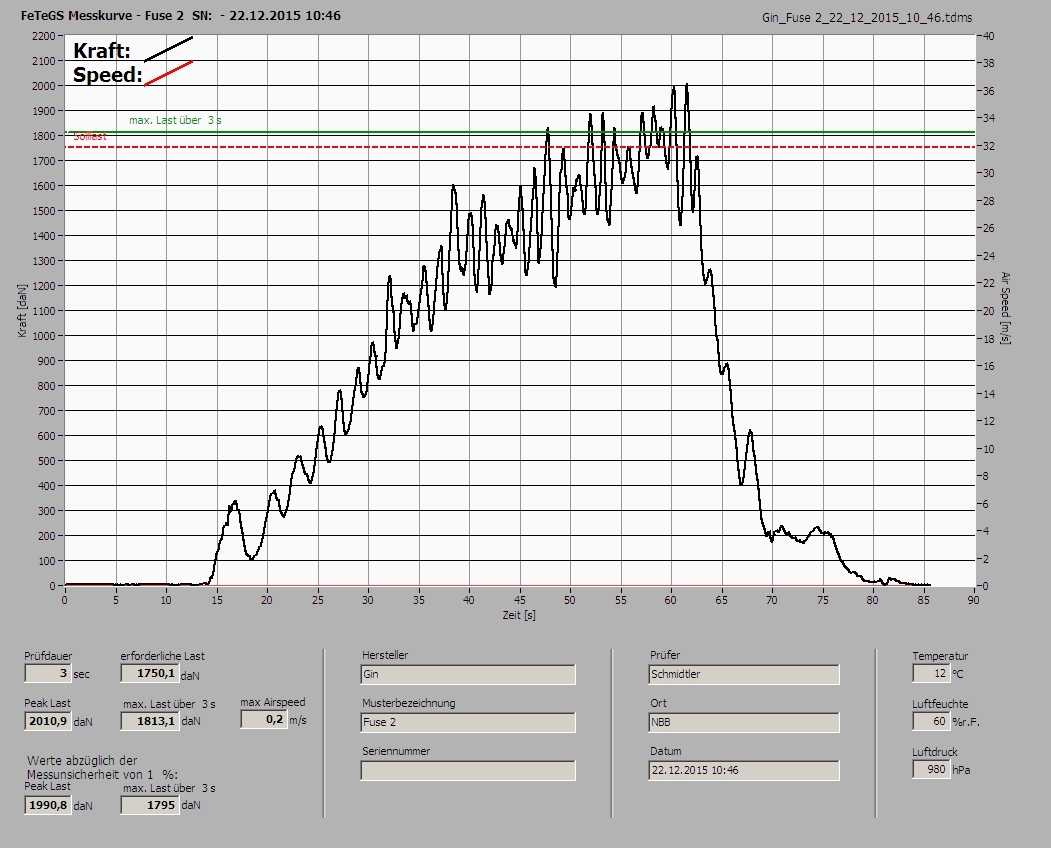
Task: Click the corrected max. Last value 1795
Action: (x=149, y=804)
